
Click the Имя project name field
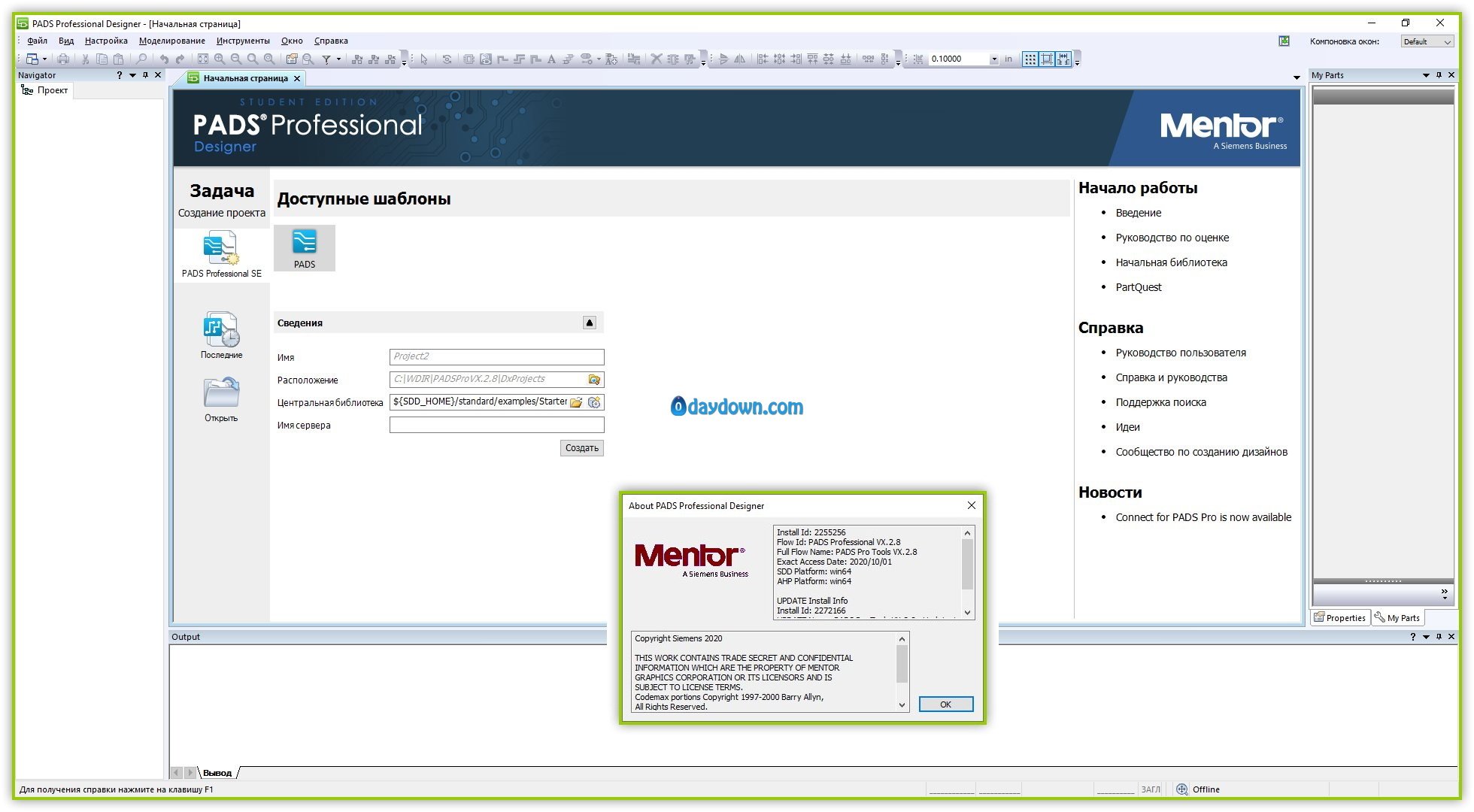496,356
